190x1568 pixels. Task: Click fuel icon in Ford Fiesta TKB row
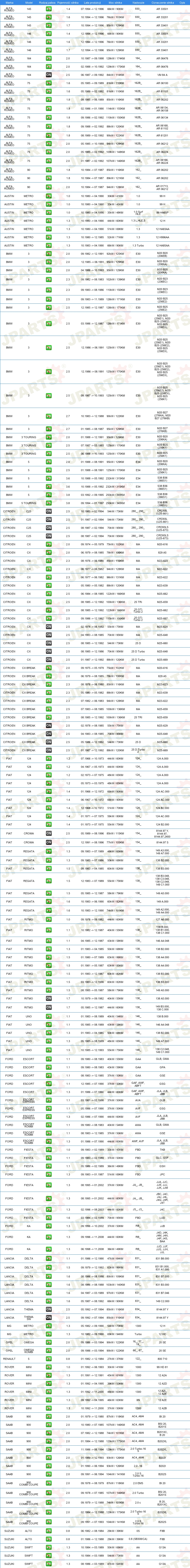49,1150
